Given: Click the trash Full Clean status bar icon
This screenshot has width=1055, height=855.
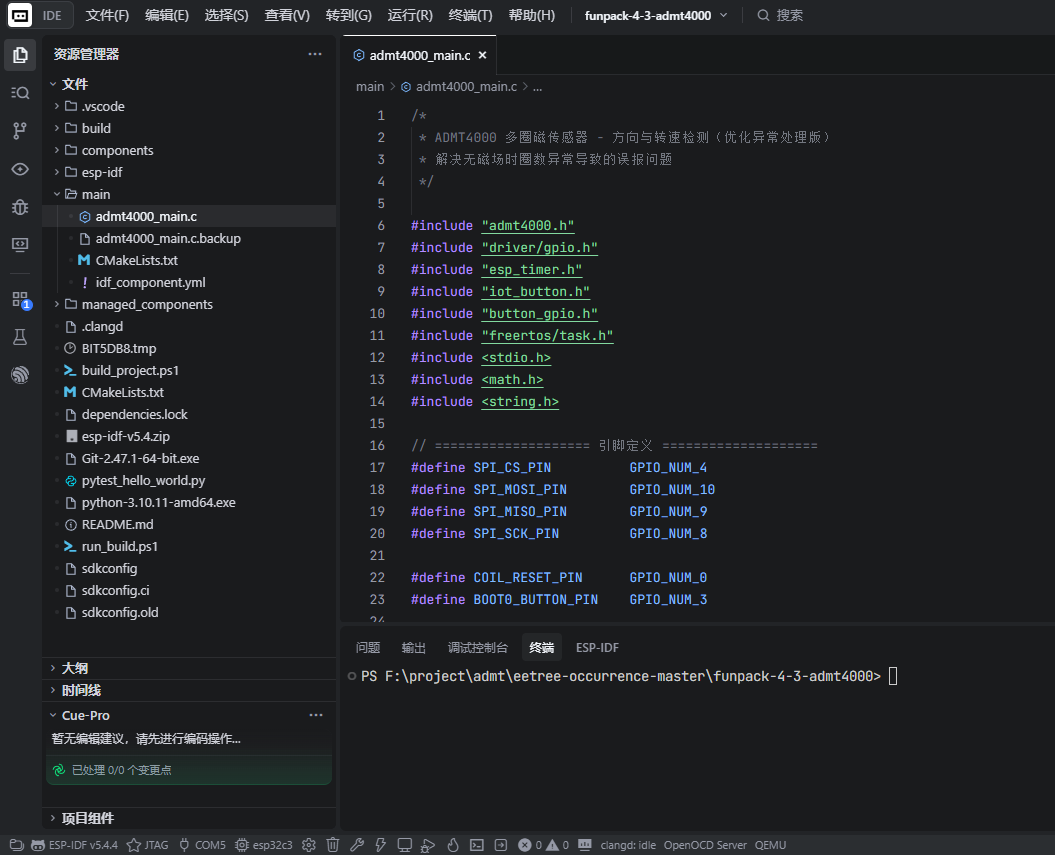Looking at the screenshot, I should 332,845.
